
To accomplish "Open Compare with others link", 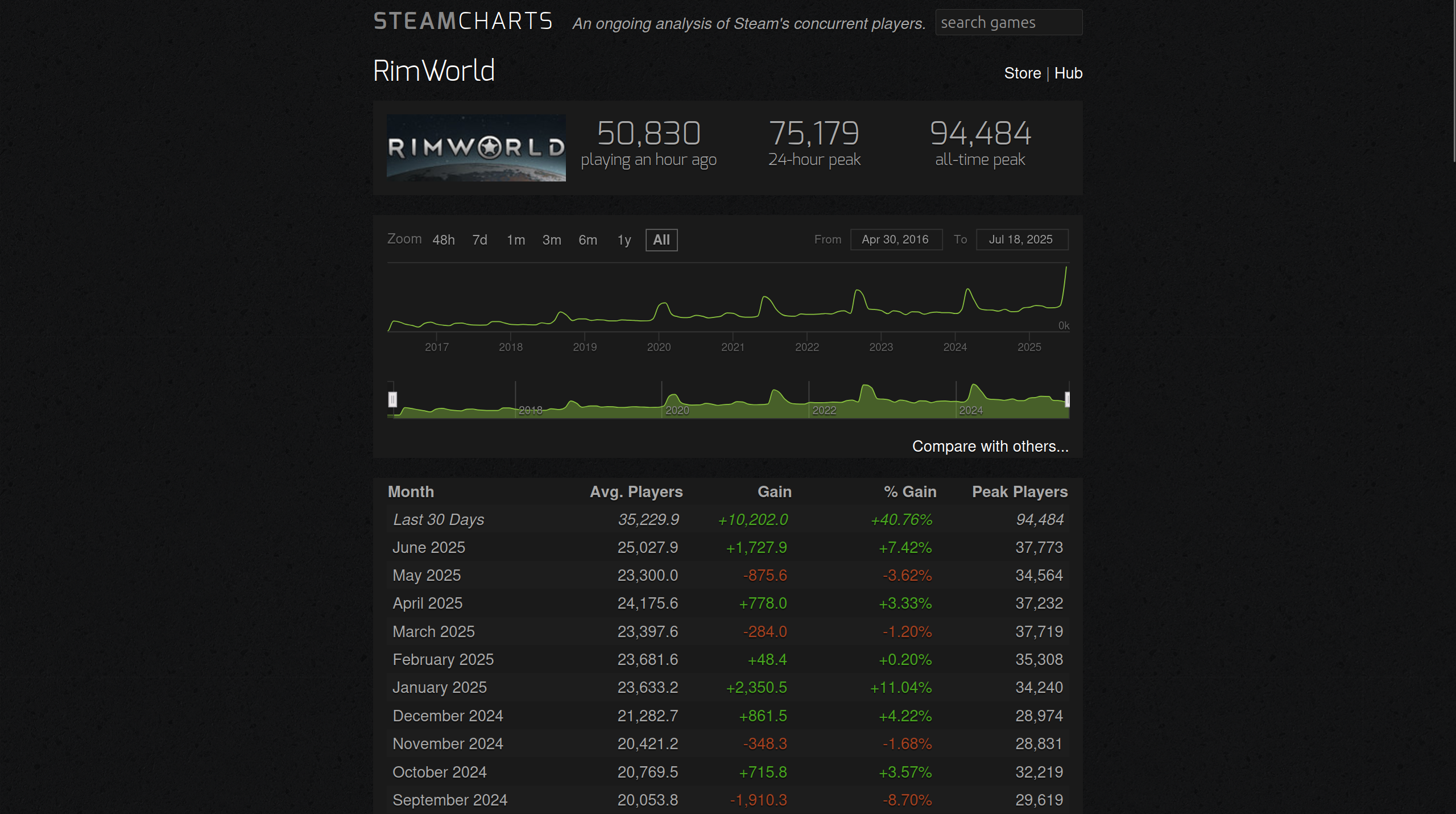I will click(x=990, y=447).
